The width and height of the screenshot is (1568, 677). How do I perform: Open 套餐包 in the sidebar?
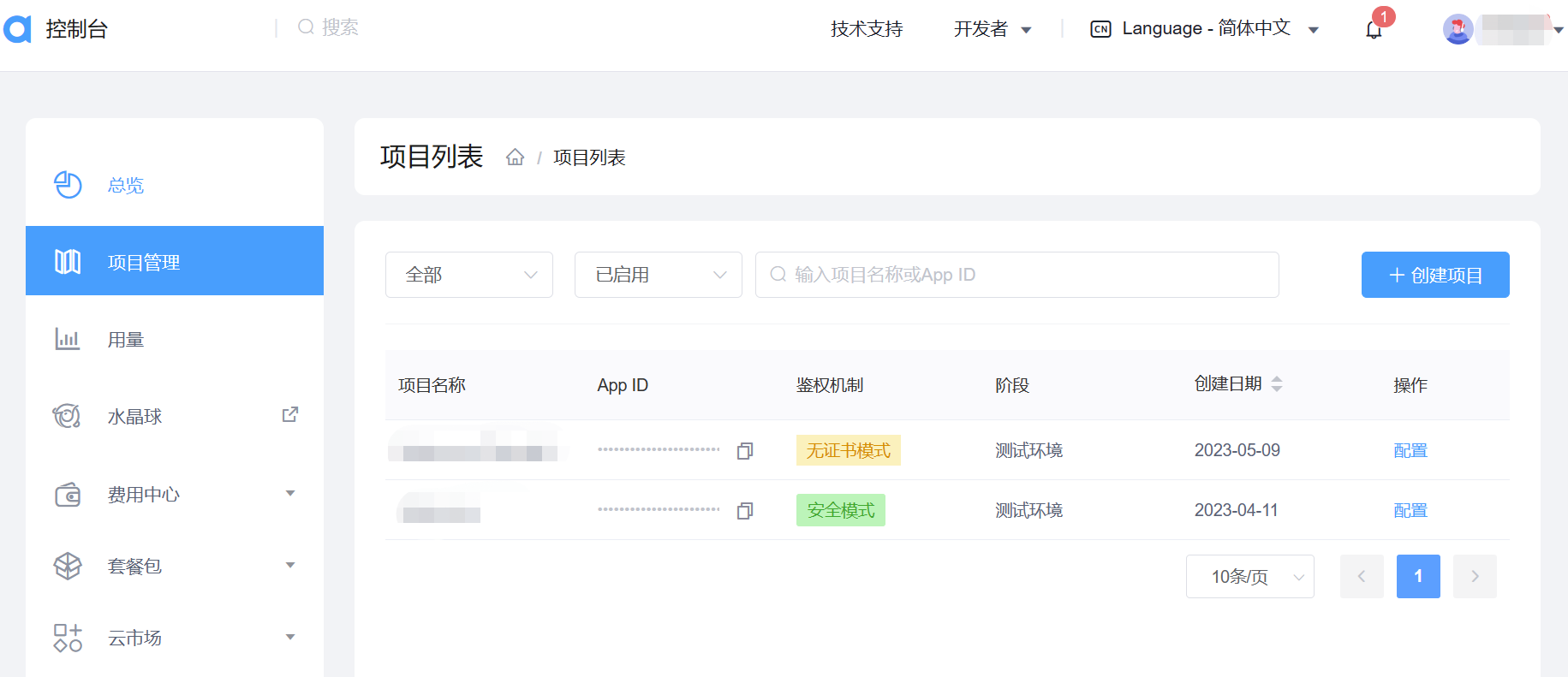pos(175,566)
